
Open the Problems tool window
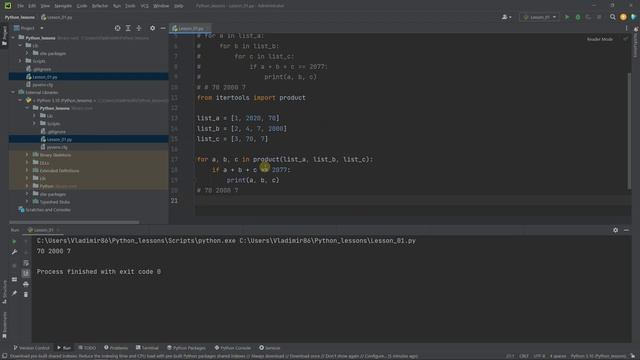116,348
